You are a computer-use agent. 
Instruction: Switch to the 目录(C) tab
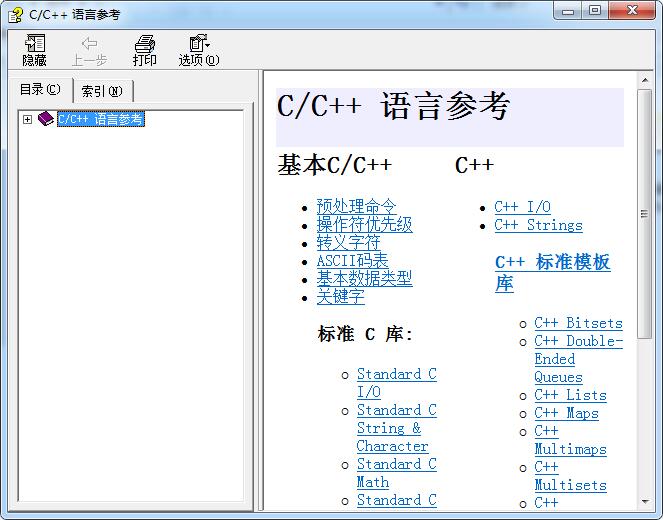[x=40, y=90]
